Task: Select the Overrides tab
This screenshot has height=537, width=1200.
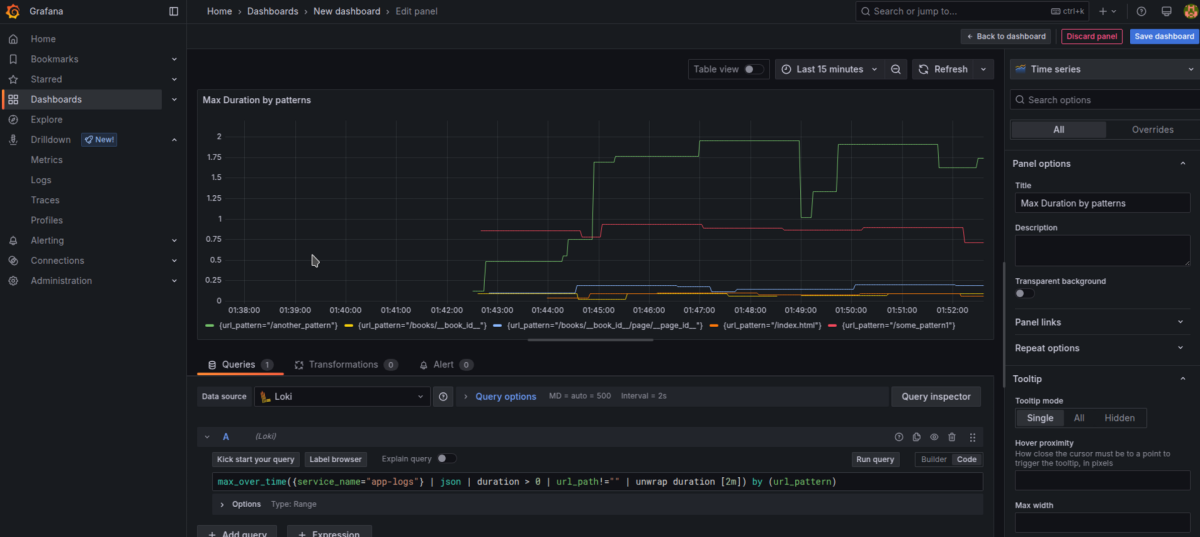Action: [x=1151, y=130]
